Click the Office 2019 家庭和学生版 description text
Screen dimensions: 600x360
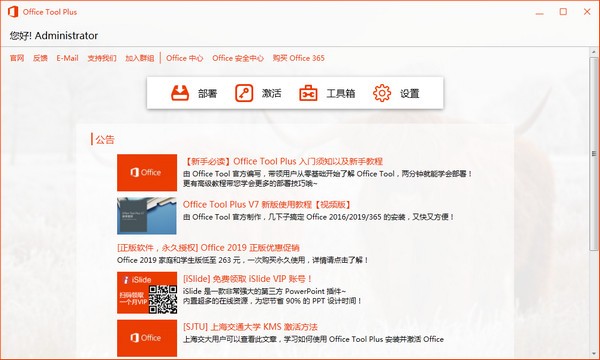[x=243, y=260]
